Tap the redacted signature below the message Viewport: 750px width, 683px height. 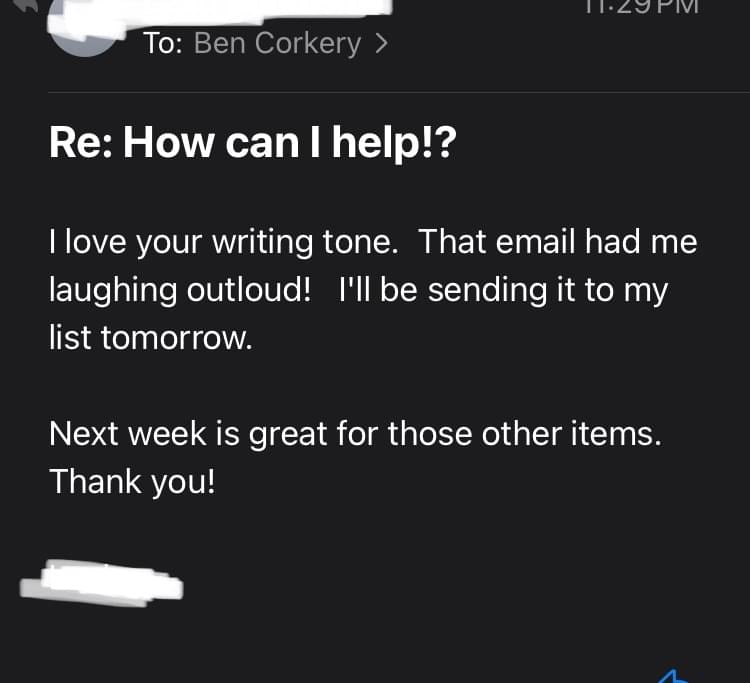tap(101, 583)
